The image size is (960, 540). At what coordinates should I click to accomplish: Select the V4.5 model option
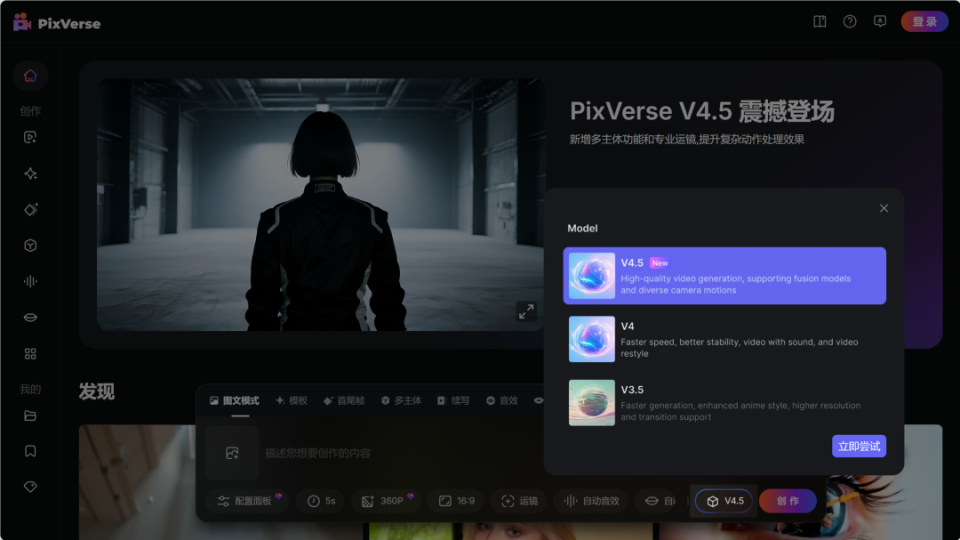tap(724, 276)
